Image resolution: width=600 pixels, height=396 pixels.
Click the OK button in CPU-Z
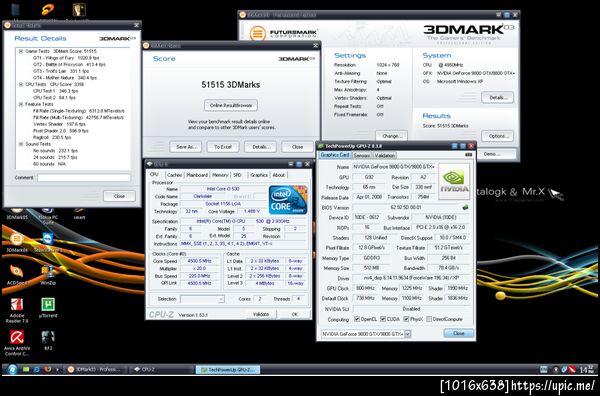295,314
